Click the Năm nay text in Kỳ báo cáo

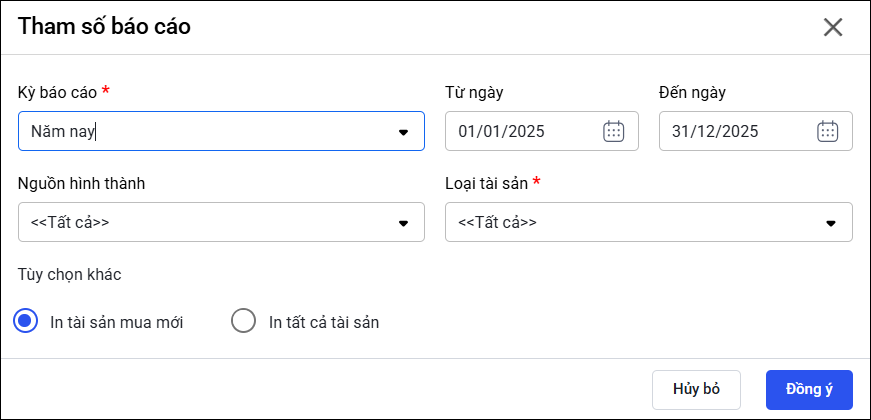pos(62,131)
